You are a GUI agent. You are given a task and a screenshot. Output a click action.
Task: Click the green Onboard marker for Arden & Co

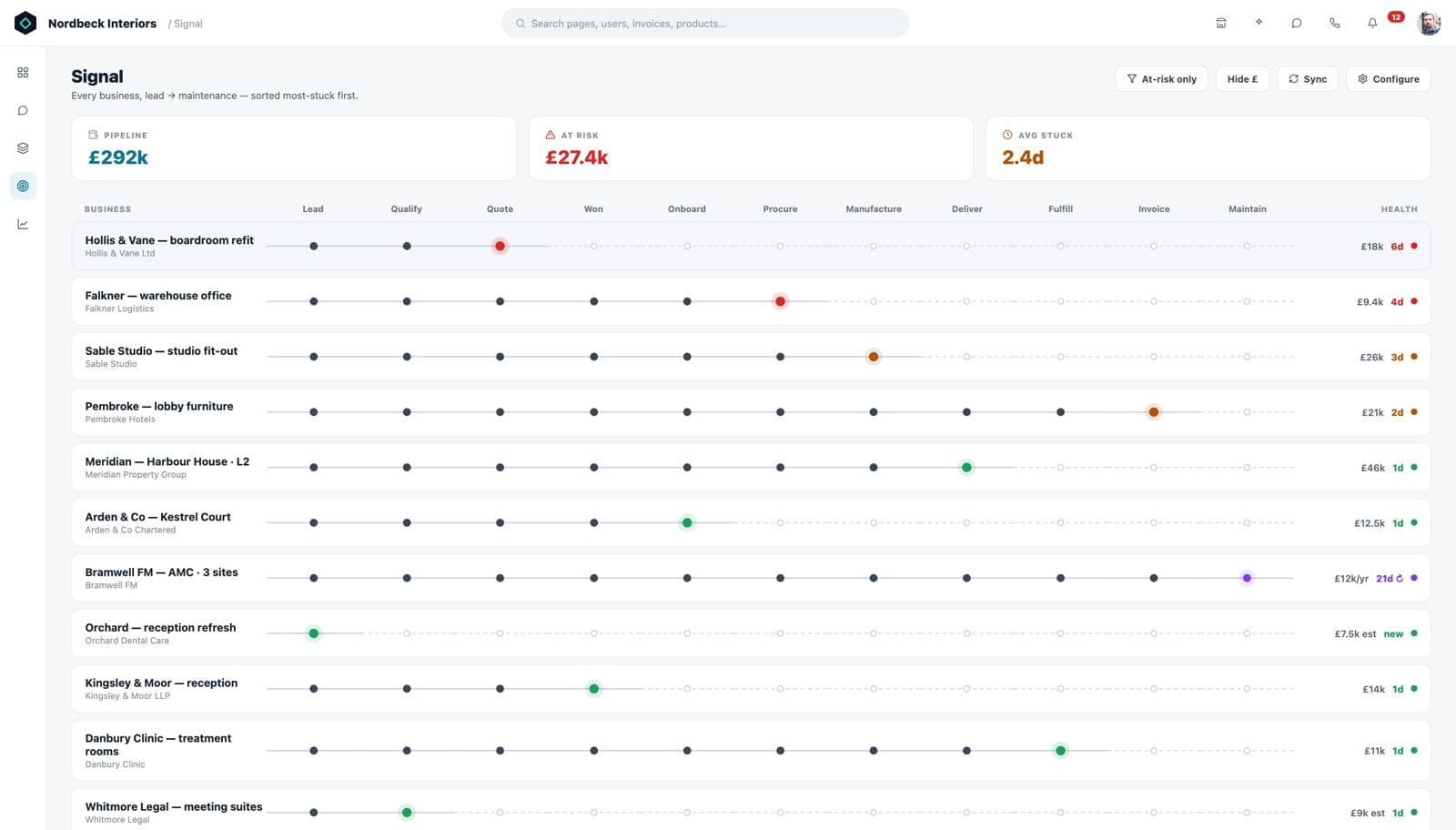click(687, 522)
